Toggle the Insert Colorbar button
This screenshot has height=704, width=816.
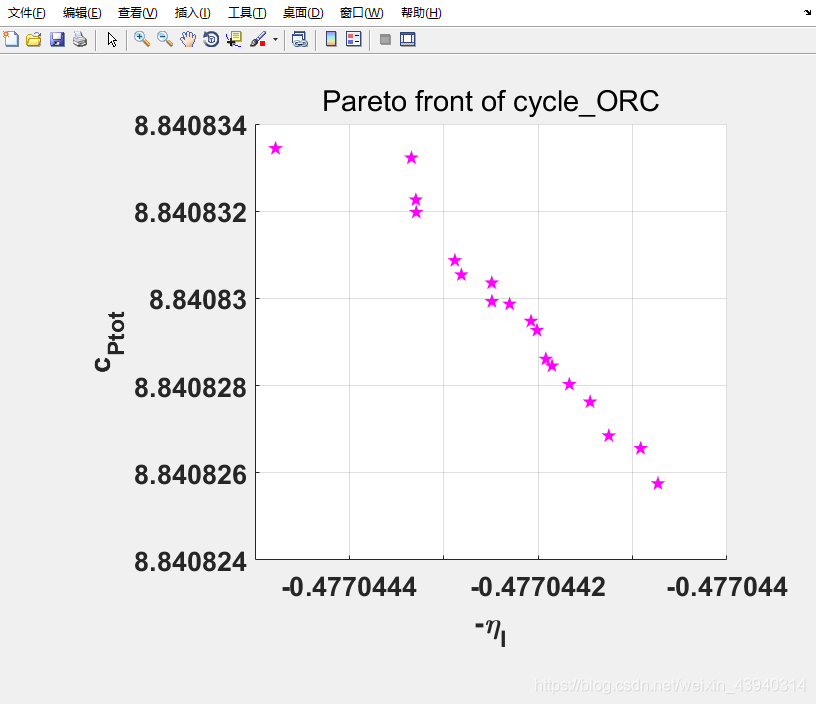coord(331,40)
